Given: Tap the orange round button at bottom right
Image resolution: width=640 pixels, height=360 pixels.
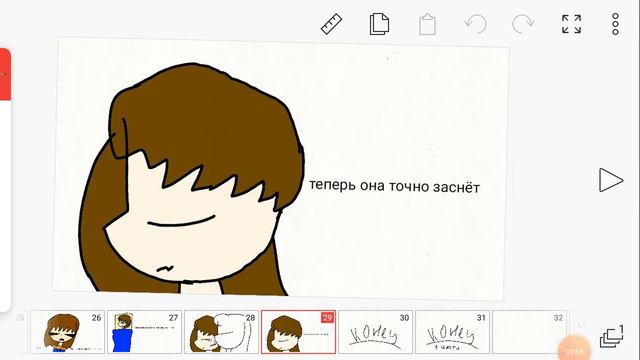Looking at the screenshot, I should click(x=575, y=349).
